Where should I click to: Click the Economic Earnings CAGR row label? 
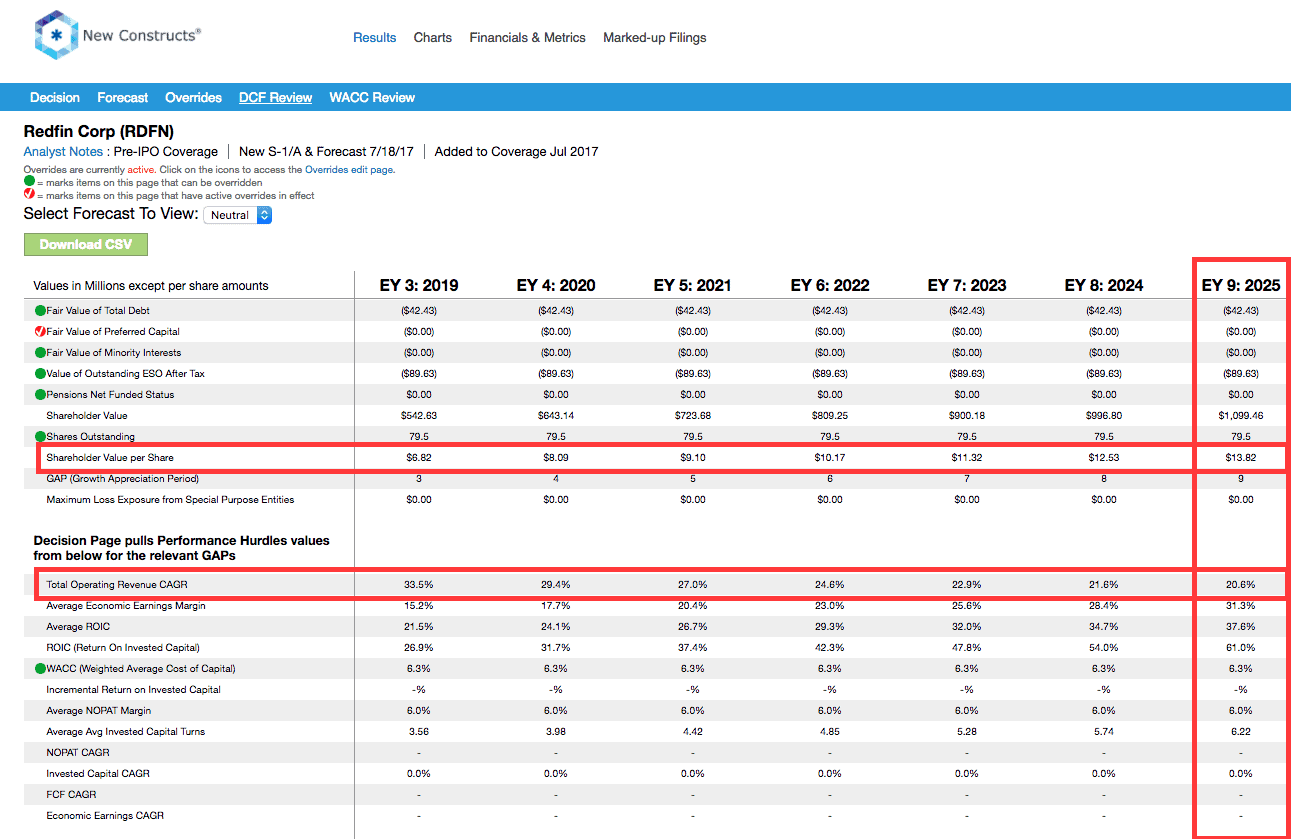(x=105, y=815)
